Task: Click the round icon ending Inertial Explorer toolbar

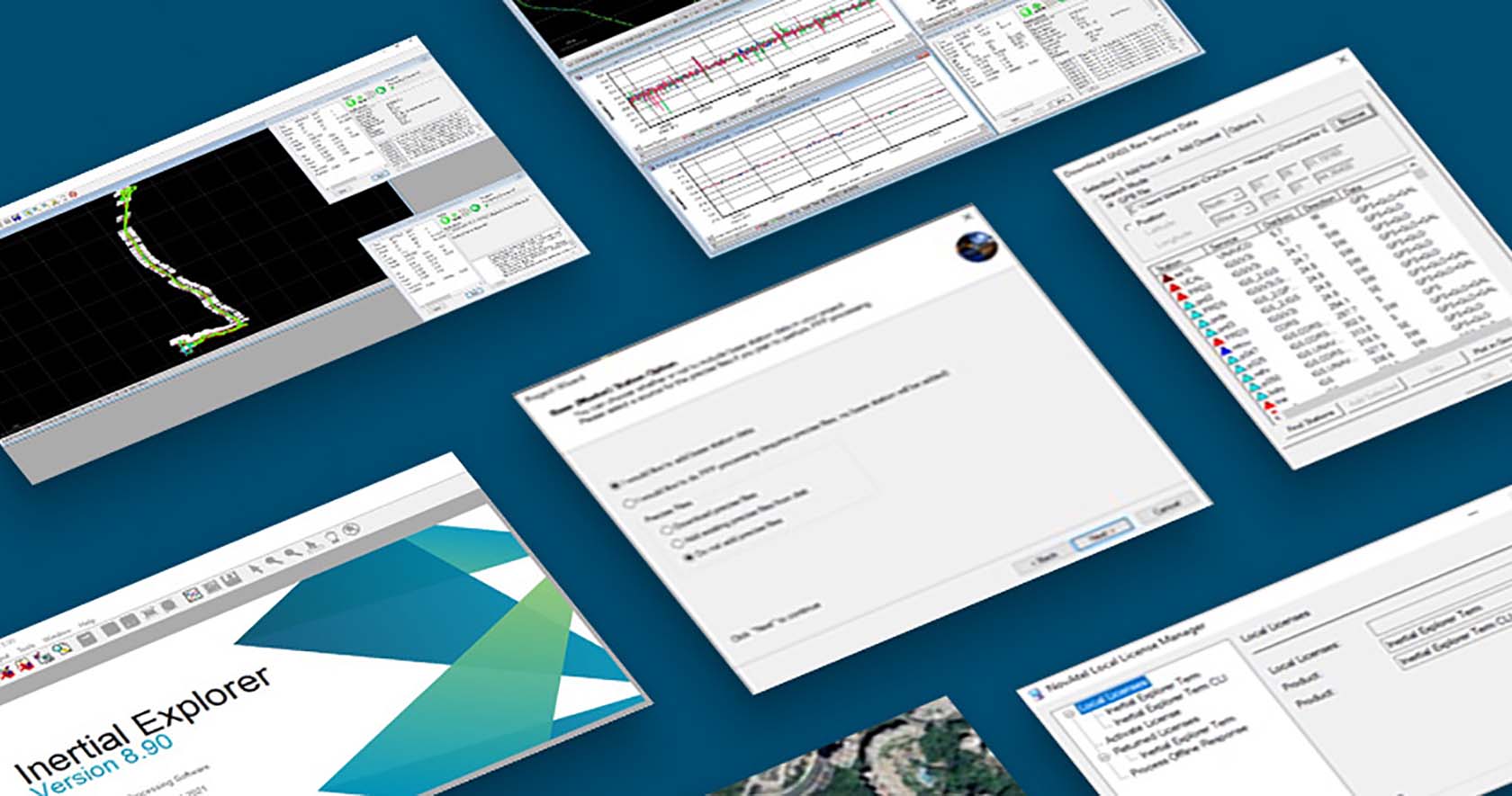Action: click(x=352, y=530)
